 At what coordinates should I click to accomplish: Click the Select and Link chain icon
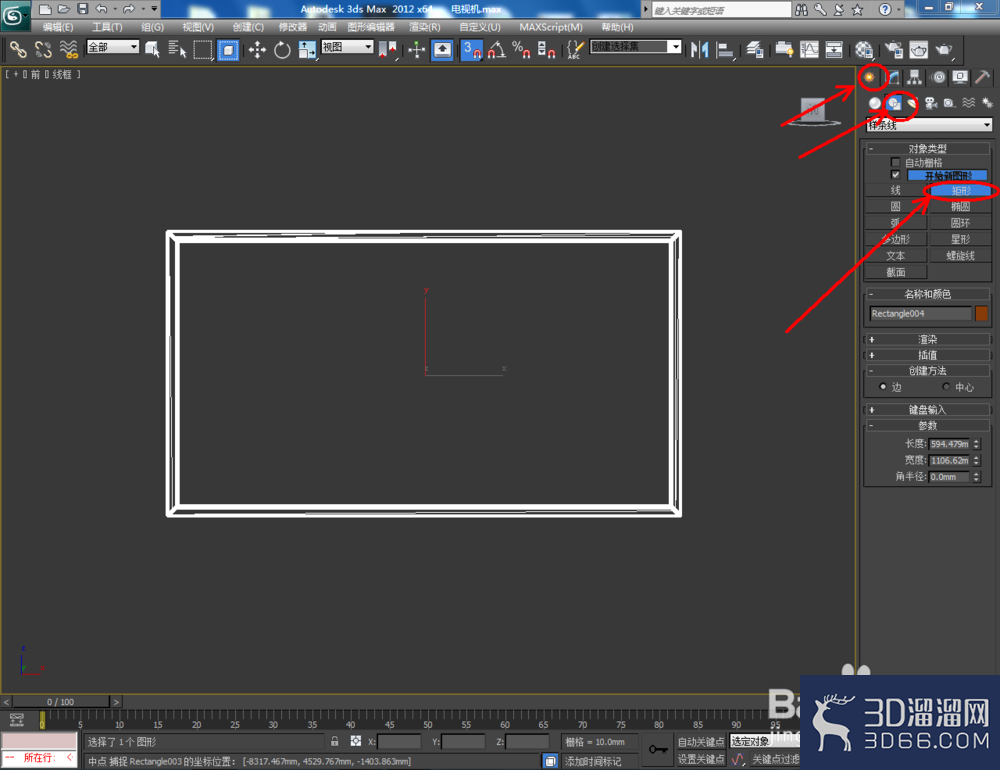pos(18,49)
